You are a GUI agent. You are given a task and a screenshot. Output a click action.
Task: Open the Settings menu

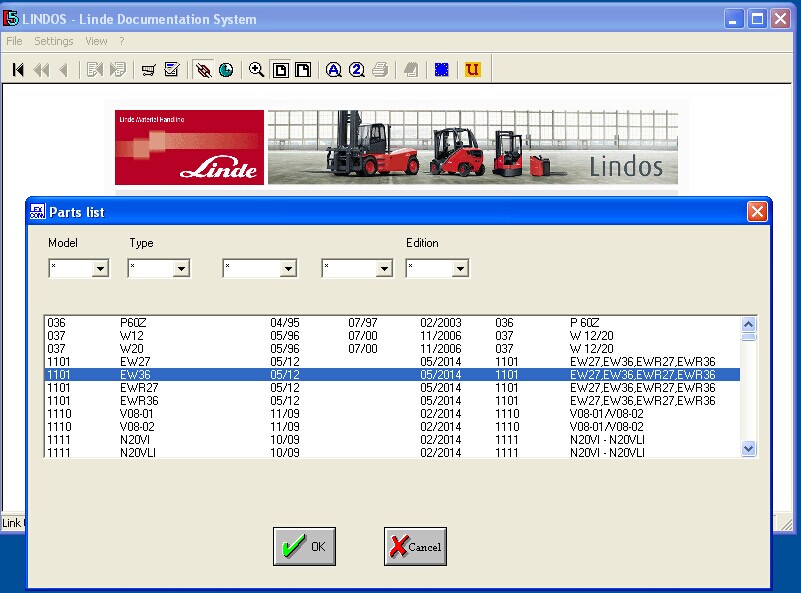coord(54,41)
